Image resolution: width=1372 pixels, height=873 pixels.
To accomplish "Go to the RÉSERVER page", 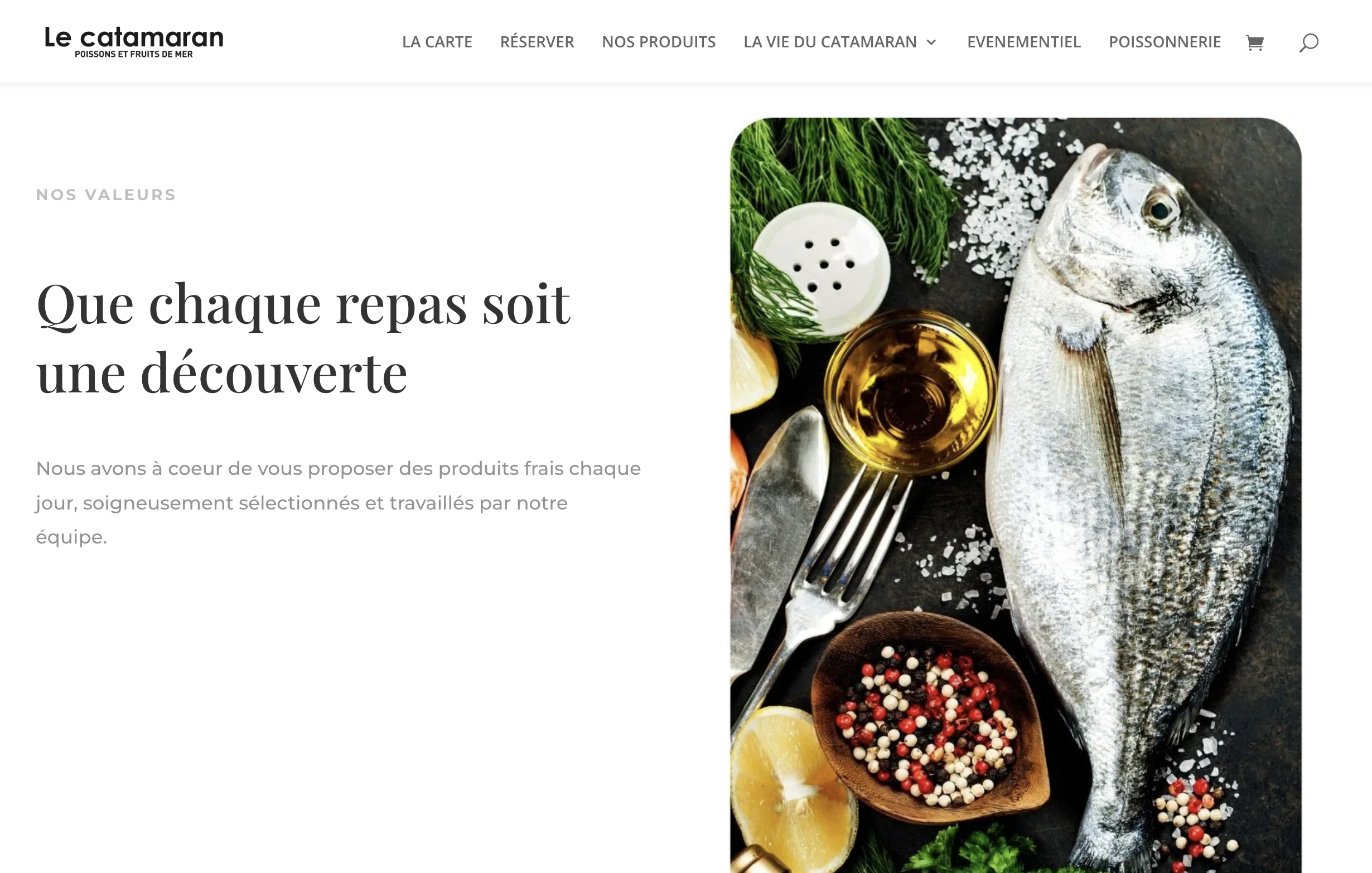I will (x=537, y=42).
